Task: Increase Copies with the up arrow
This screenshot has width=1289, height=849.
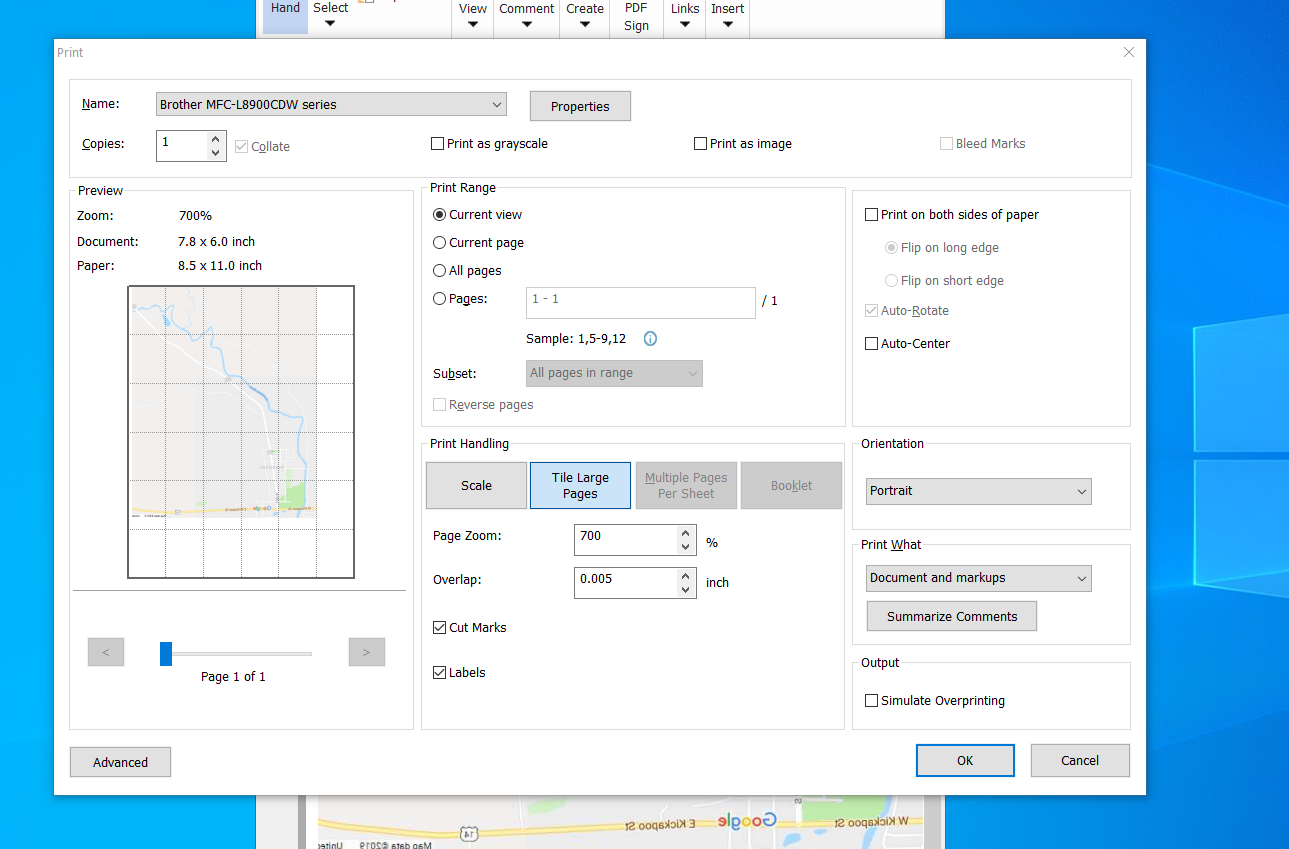Action: pyautogui.click(x=215, y=139)
